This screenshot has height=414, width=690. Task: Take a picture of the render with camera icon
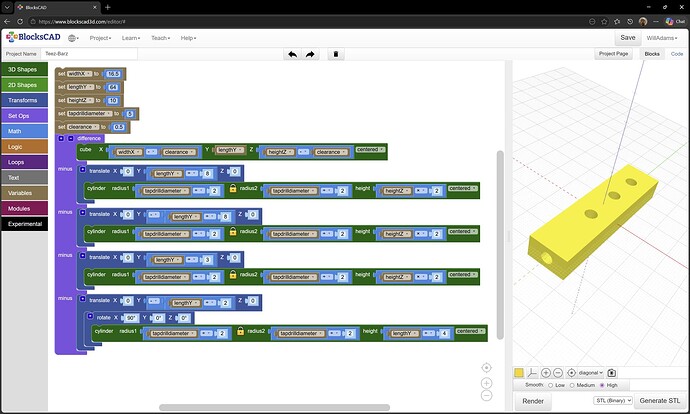[x=612, y=373]
